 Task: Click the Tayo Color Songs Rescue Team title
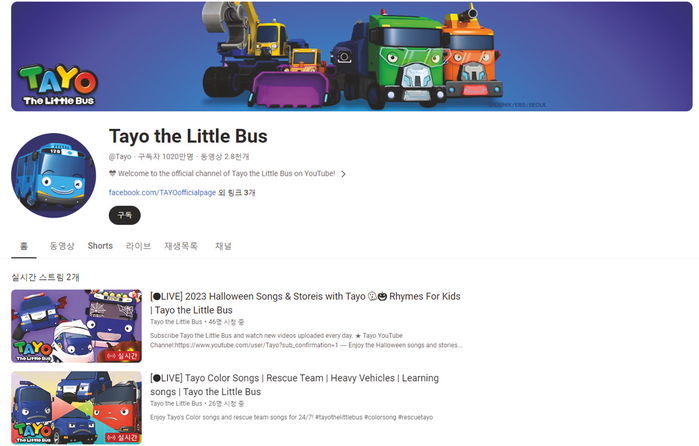tap(294, 384)
